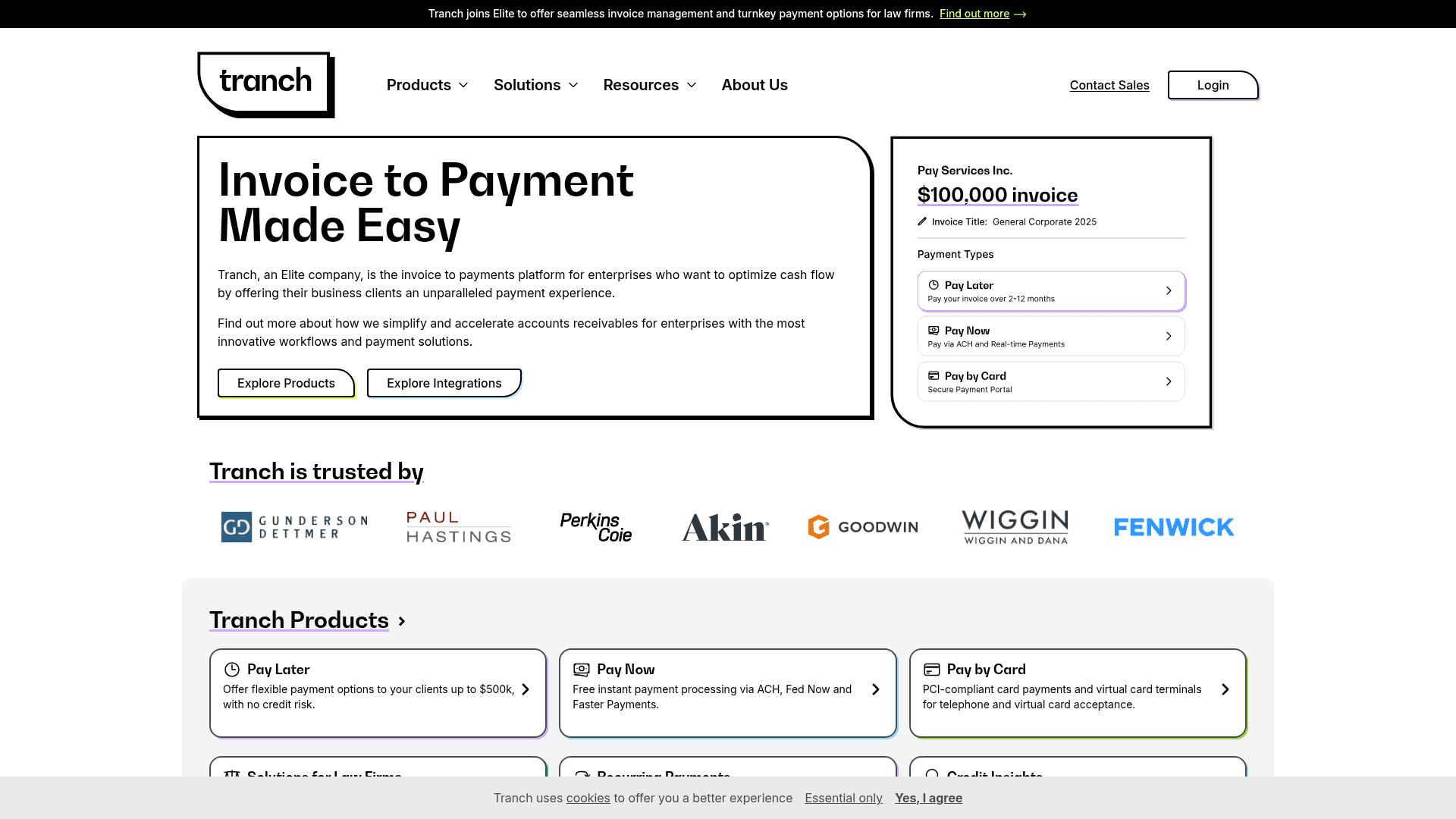1456x819 pixels.
Task: Click the chevron on Pay by Card payment type
Action: (1169, 381)
